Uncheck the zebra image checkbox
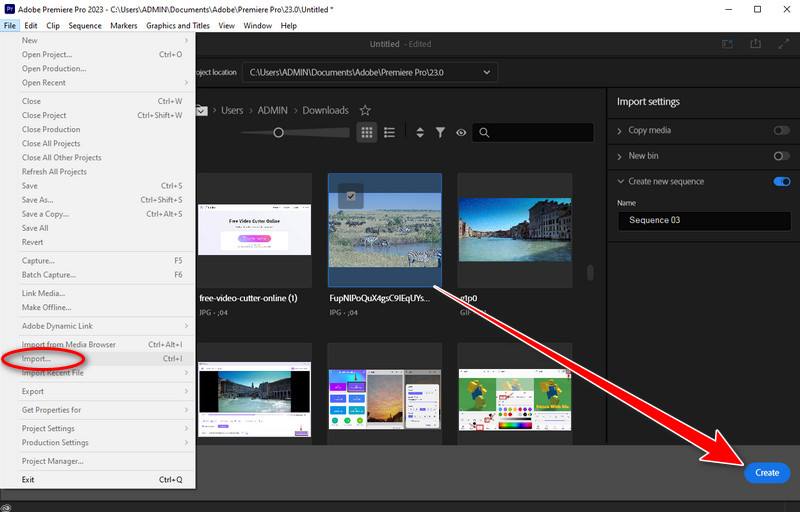Image resolution: width=800 pixels, height=512 pixels. tap(351, 196)
